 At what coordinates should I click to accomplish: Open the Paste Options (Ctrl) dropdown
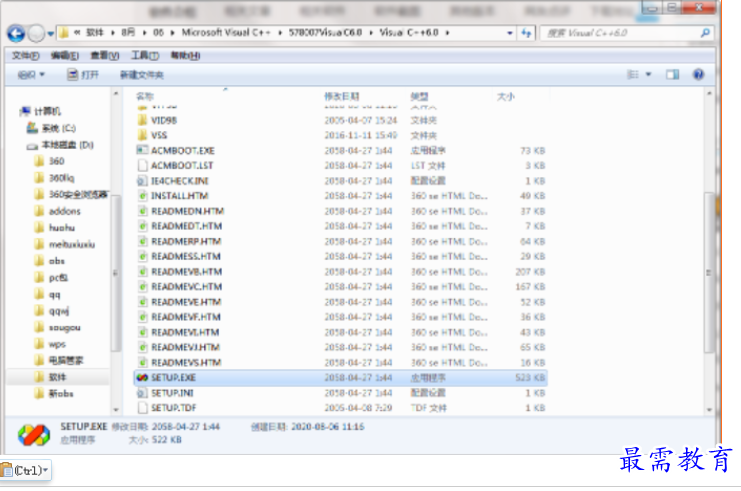(x=26, y=470)
